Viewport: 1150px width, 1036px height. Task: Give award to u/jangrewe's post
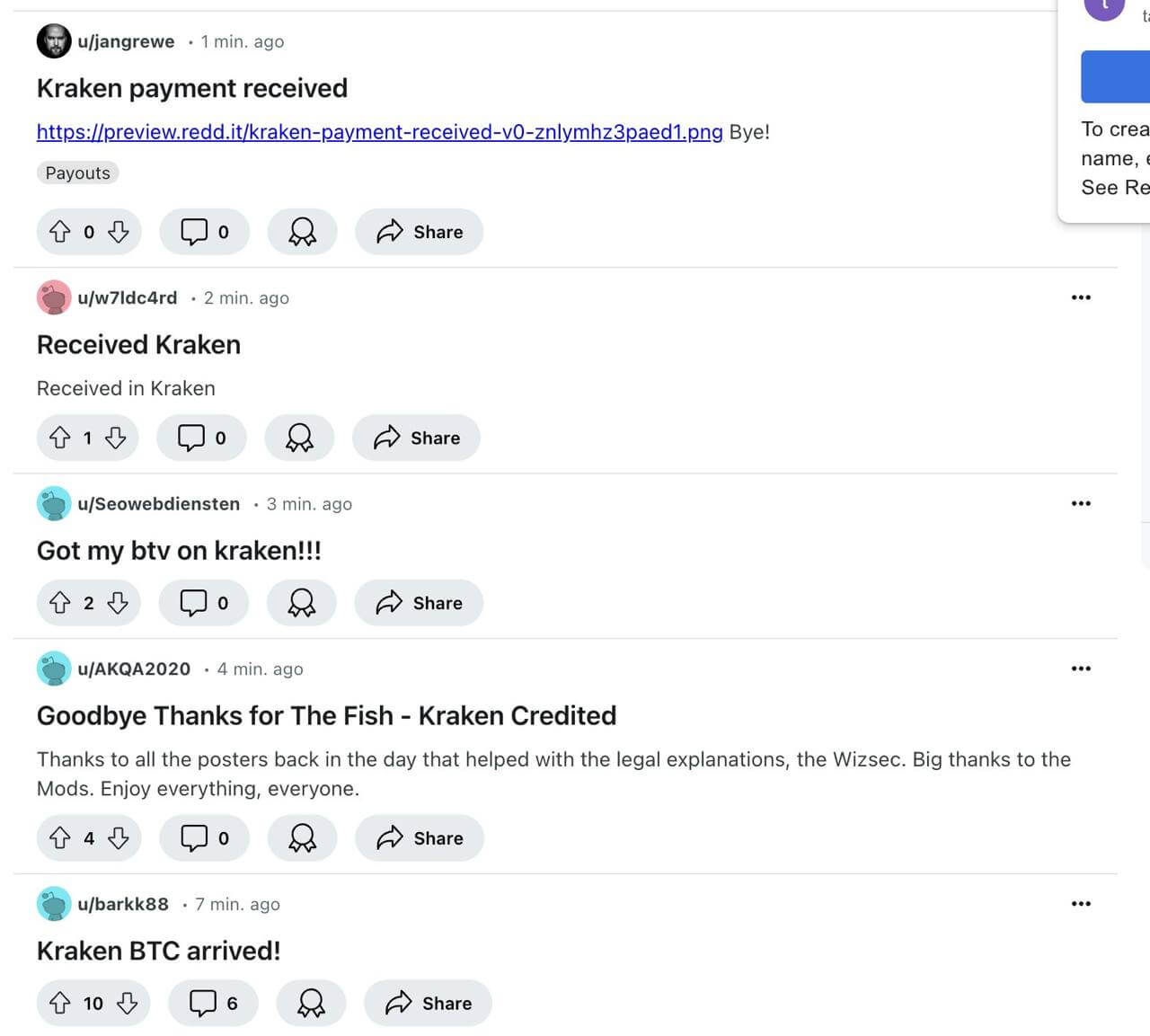tap(302, 232)
